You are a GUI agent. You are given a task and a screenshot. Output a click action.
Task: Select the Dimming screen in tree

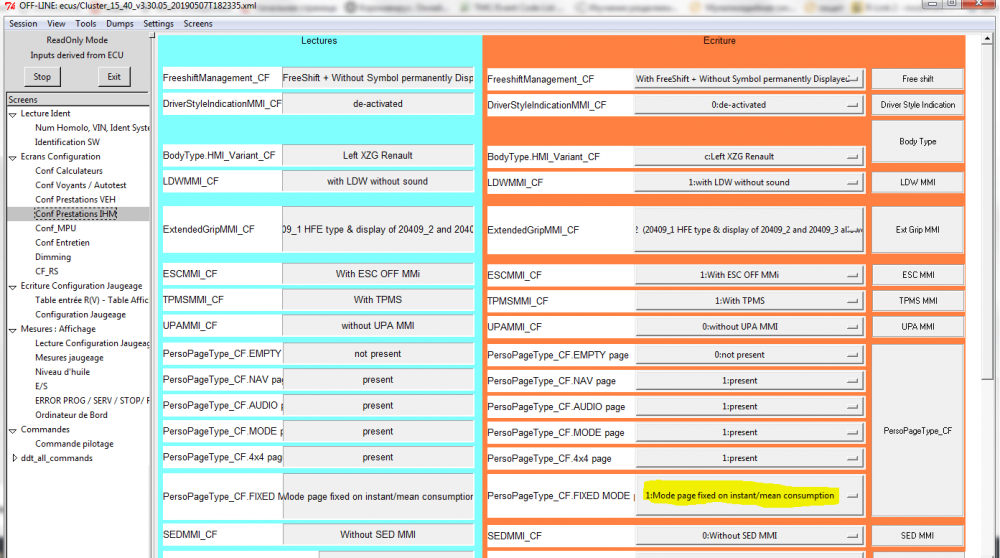53,257
